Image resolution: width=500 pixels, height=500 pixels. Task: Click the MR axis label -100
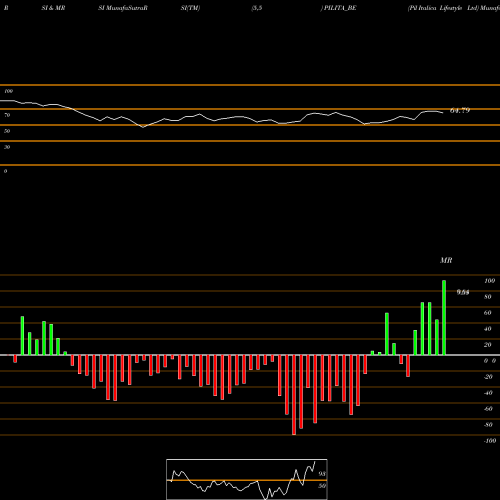(490, 441)
